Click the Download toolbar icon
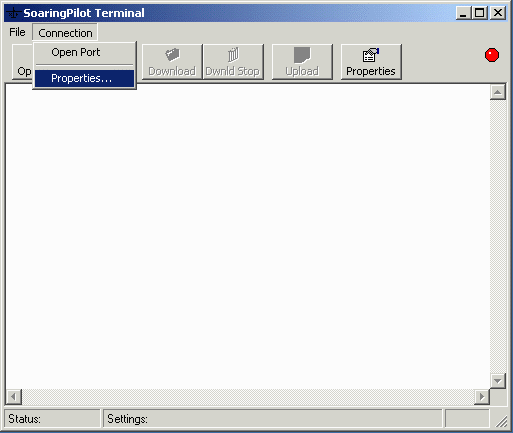 [172, 62]
